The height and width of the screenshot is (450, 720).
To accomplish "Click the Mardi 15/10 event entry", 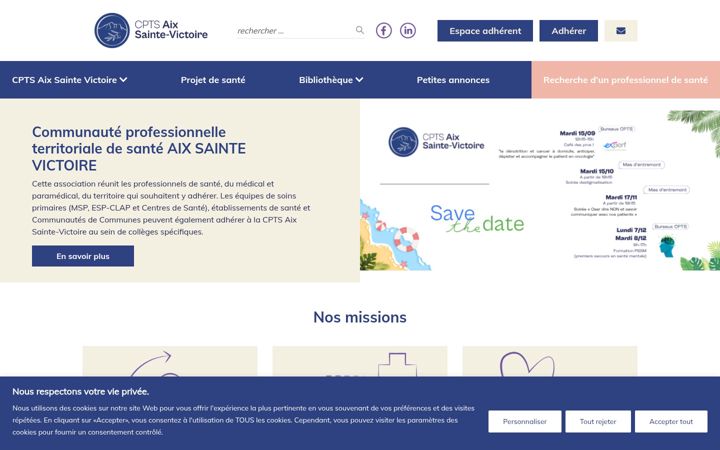I will (596, 171).
